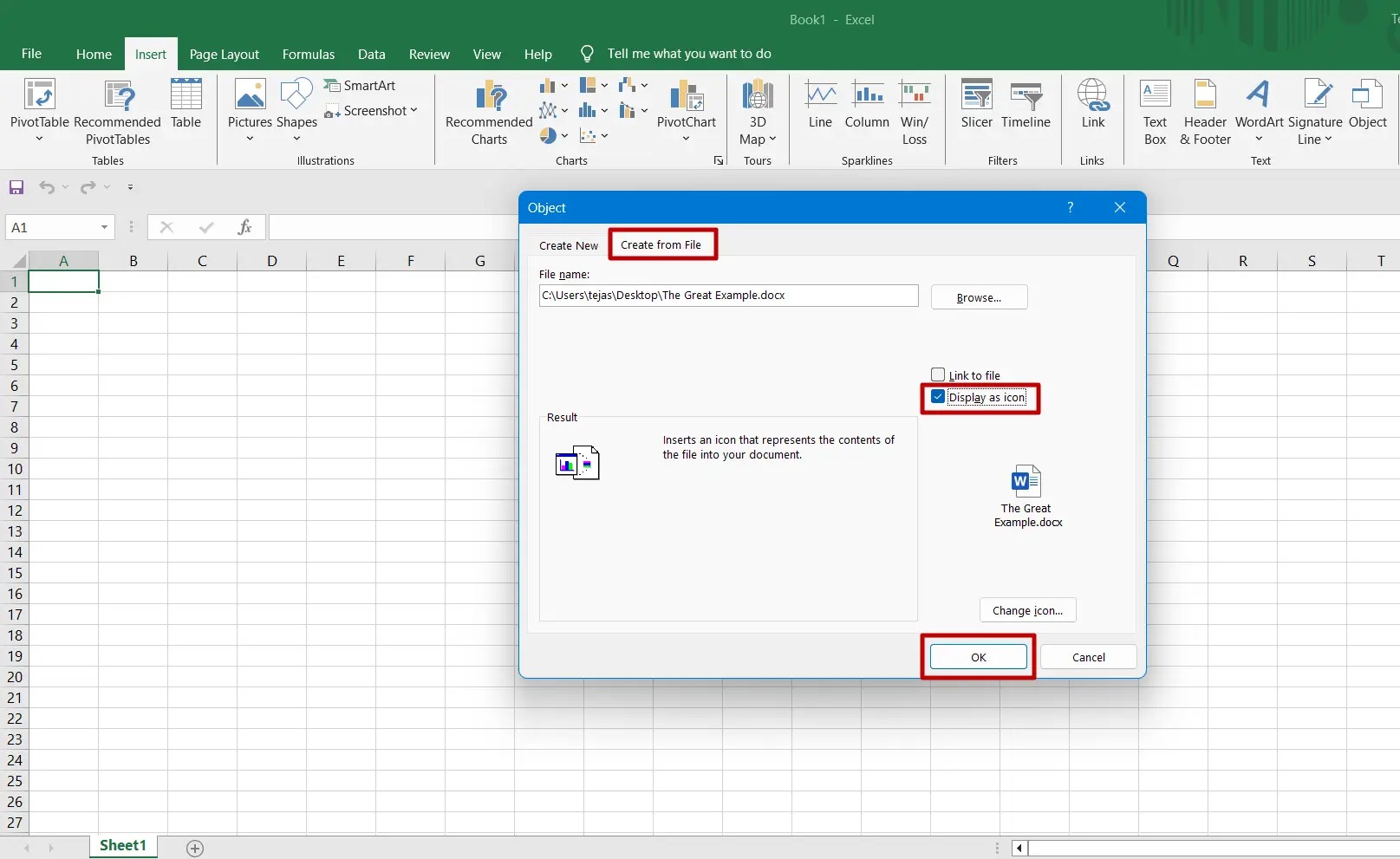
Task: Expand the Screenshot dropdown
Action: (x=413, y=111)
